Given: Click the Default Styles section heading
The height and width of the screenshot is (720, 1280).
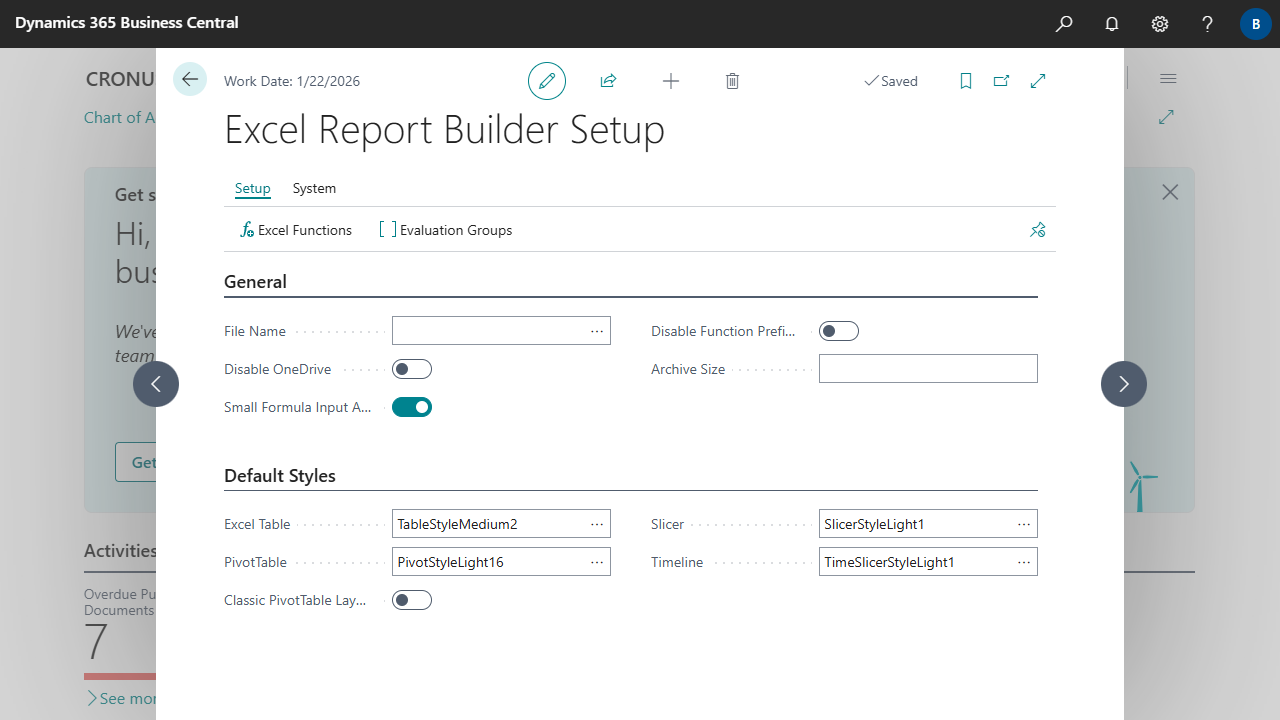Looking at the screenshot, I should 280,476.
